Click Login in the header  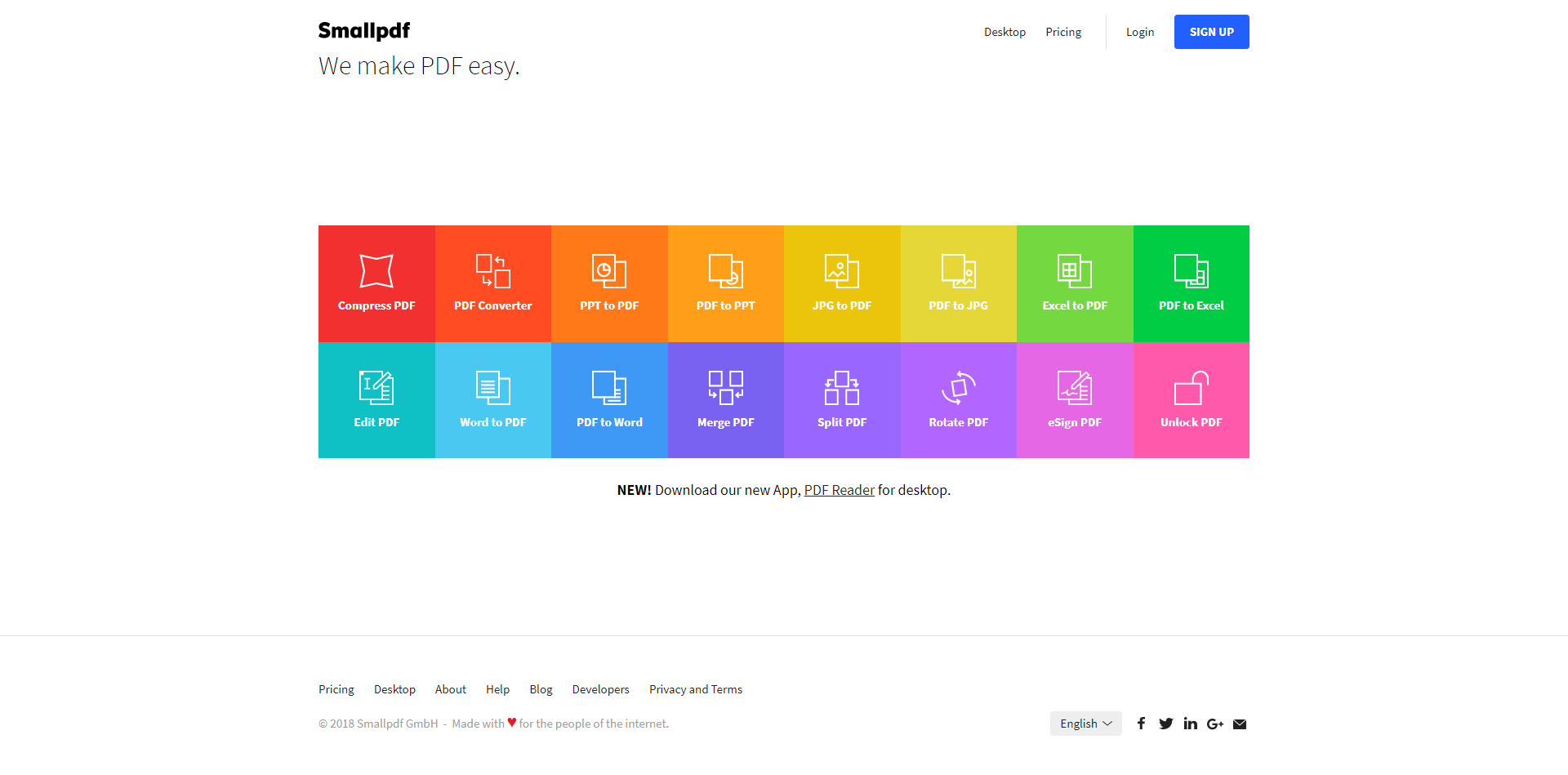click(1140, 32)
